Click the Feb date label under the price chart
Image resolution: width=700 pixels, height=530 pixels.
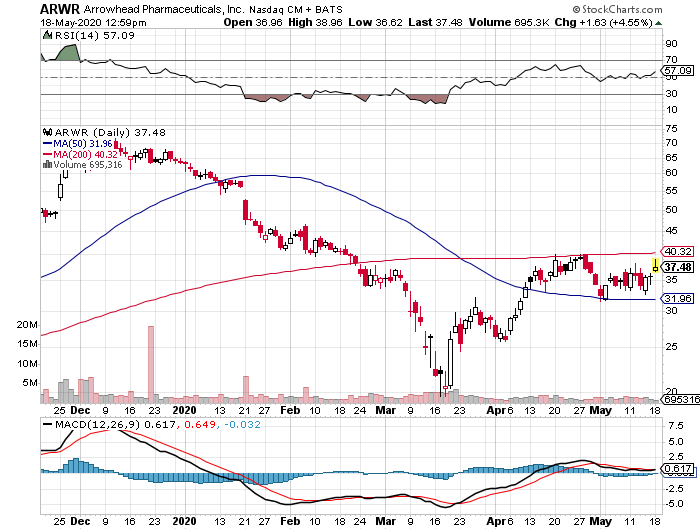tap(290, 410)
